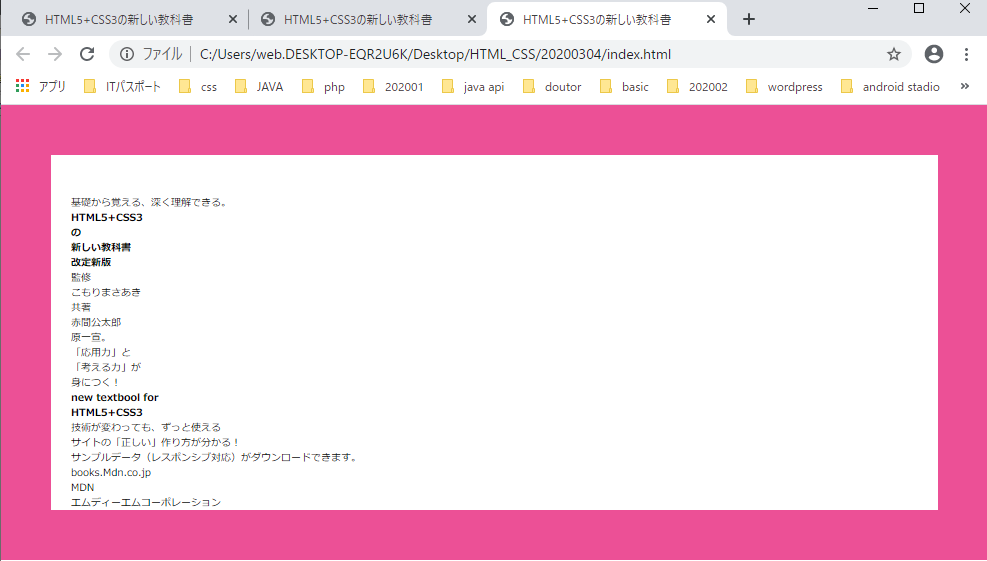Open the Chrome three-dot menu
Image resolution: width=987 pixels, height=561 pixels.
point(966,54)
